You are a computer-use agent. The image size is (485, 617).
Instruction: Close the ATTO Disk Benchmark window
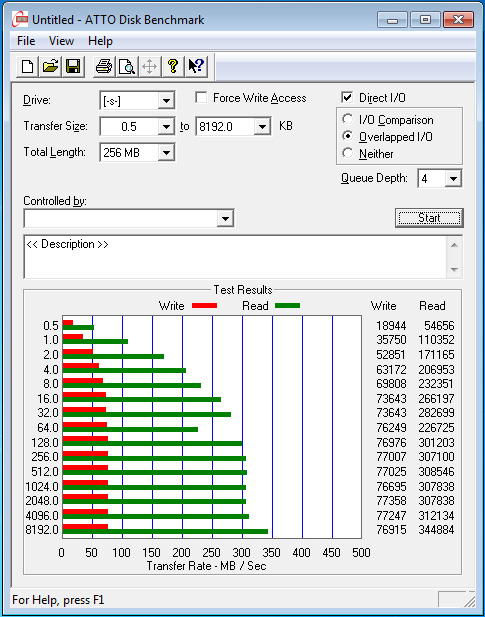458,20
